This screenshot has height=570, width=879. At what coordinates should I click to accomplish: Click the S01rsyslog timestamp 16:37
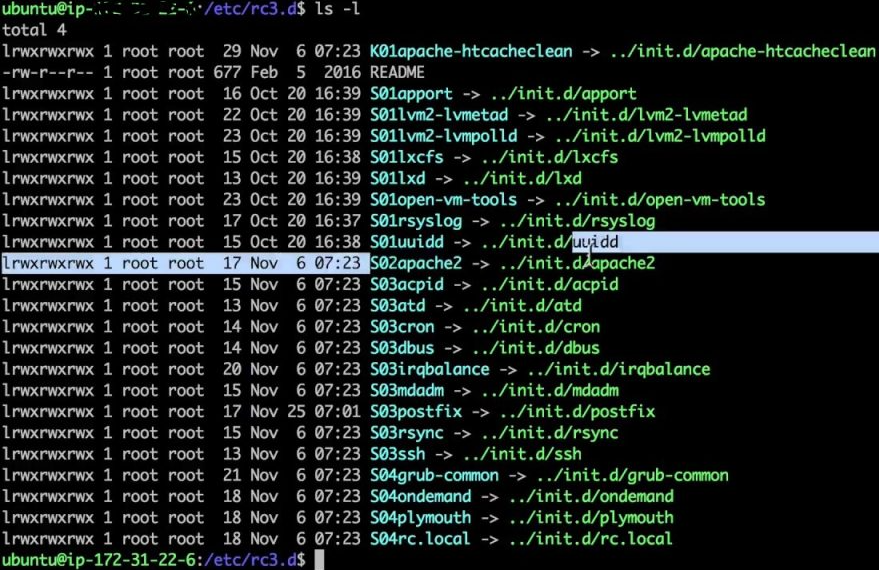pos(337,221)
